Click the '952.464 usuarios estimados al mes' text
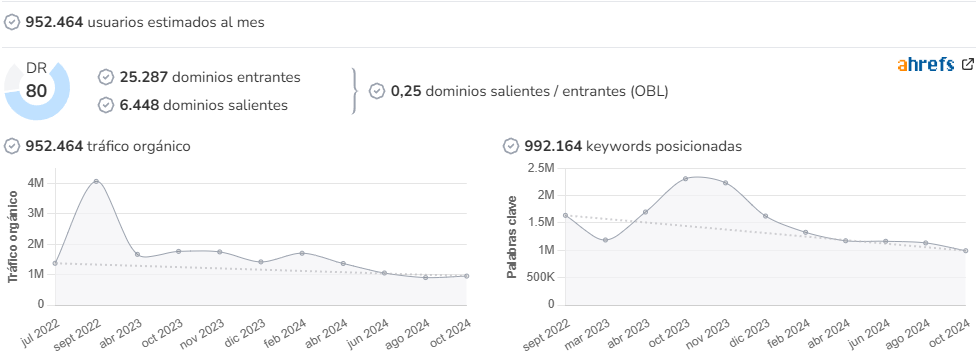The image size is (978, 364). pyautogui.click(x=145, y=22)
